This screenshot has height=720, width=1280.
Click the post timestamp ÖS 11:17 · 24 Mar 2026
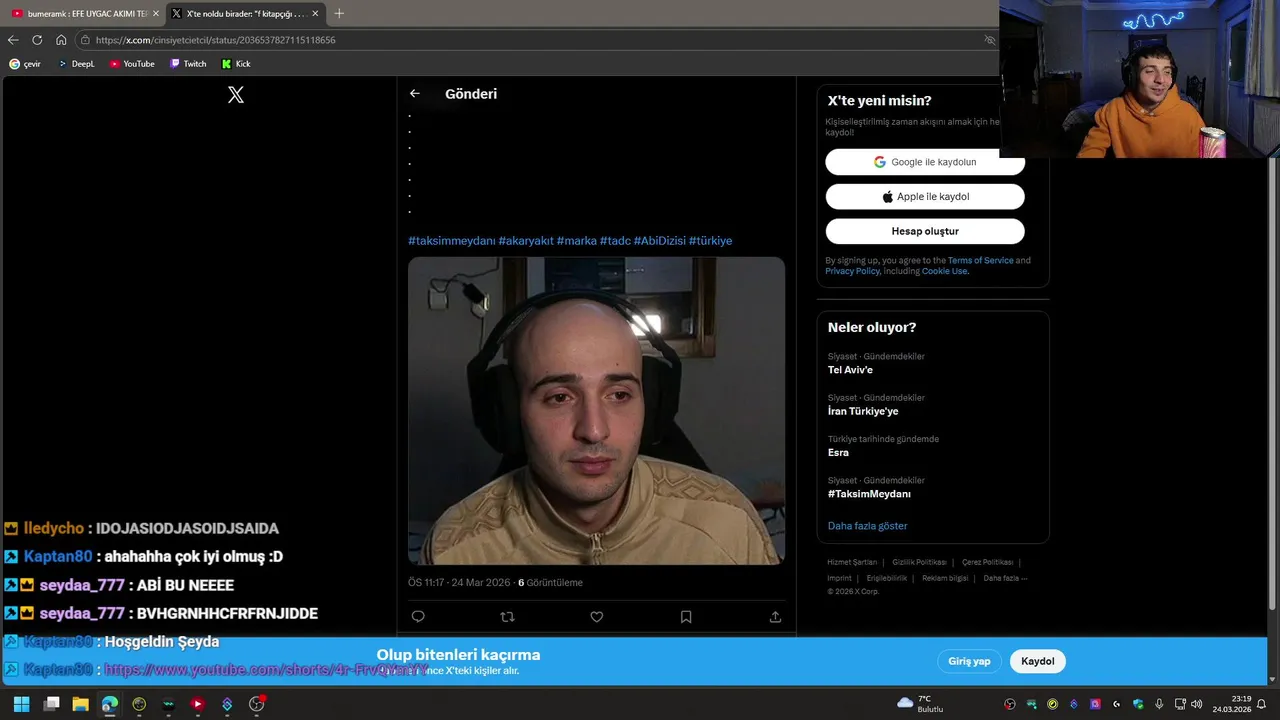point(459,583)
